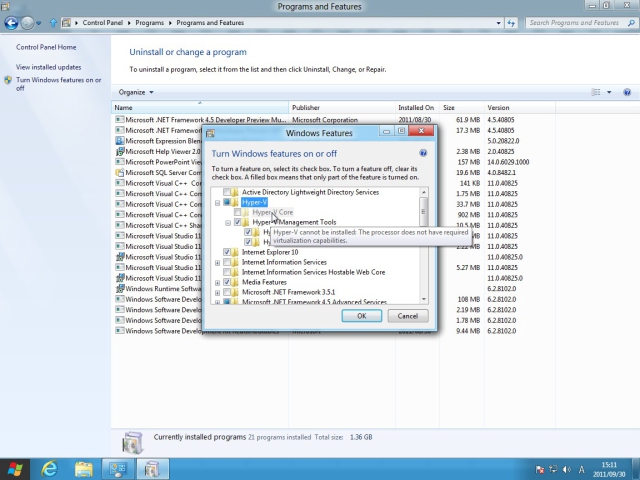This screenshot has height=480, width=640.
Task: Toggle Active Directory Lightweight Directory Services checkbox
Action: [227, 192]
